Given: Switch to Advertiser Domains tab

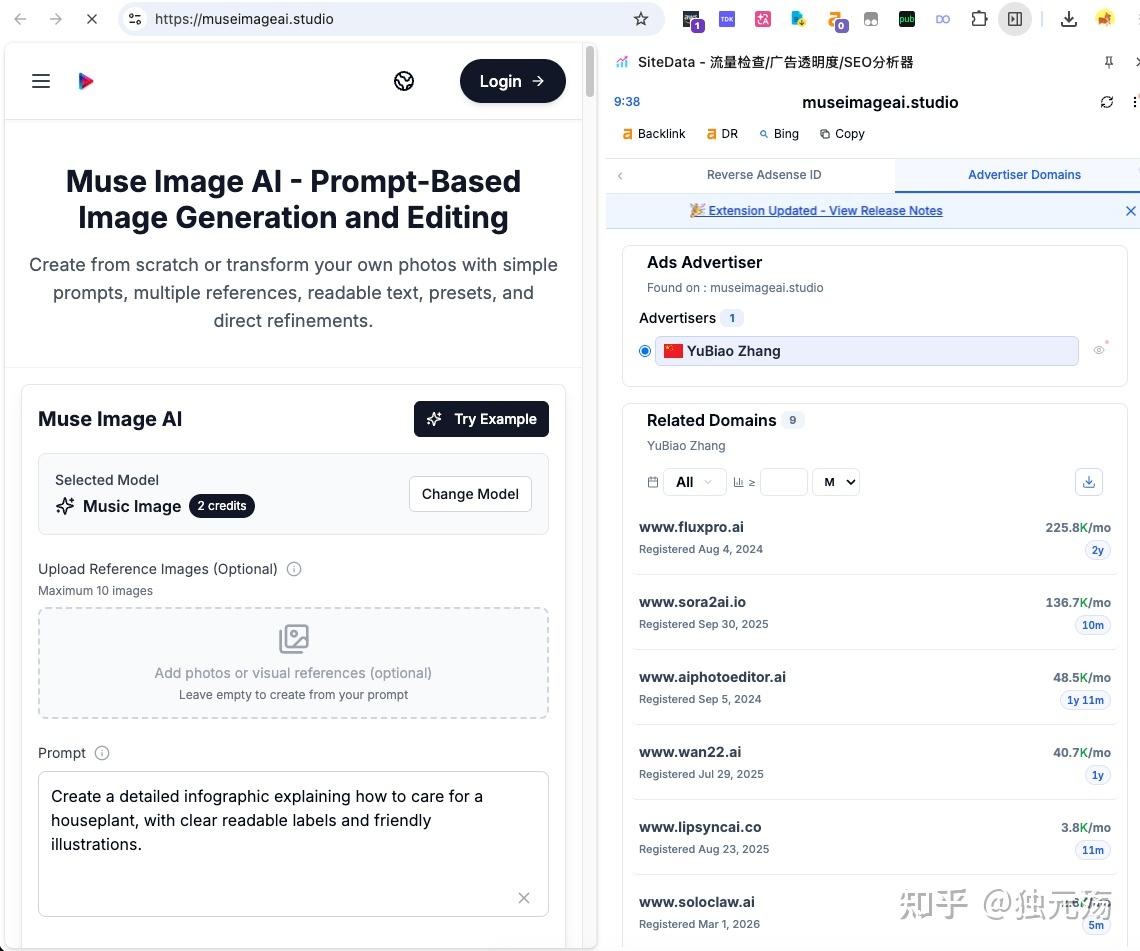Looking at the screenshot, I should (1024, 174).
